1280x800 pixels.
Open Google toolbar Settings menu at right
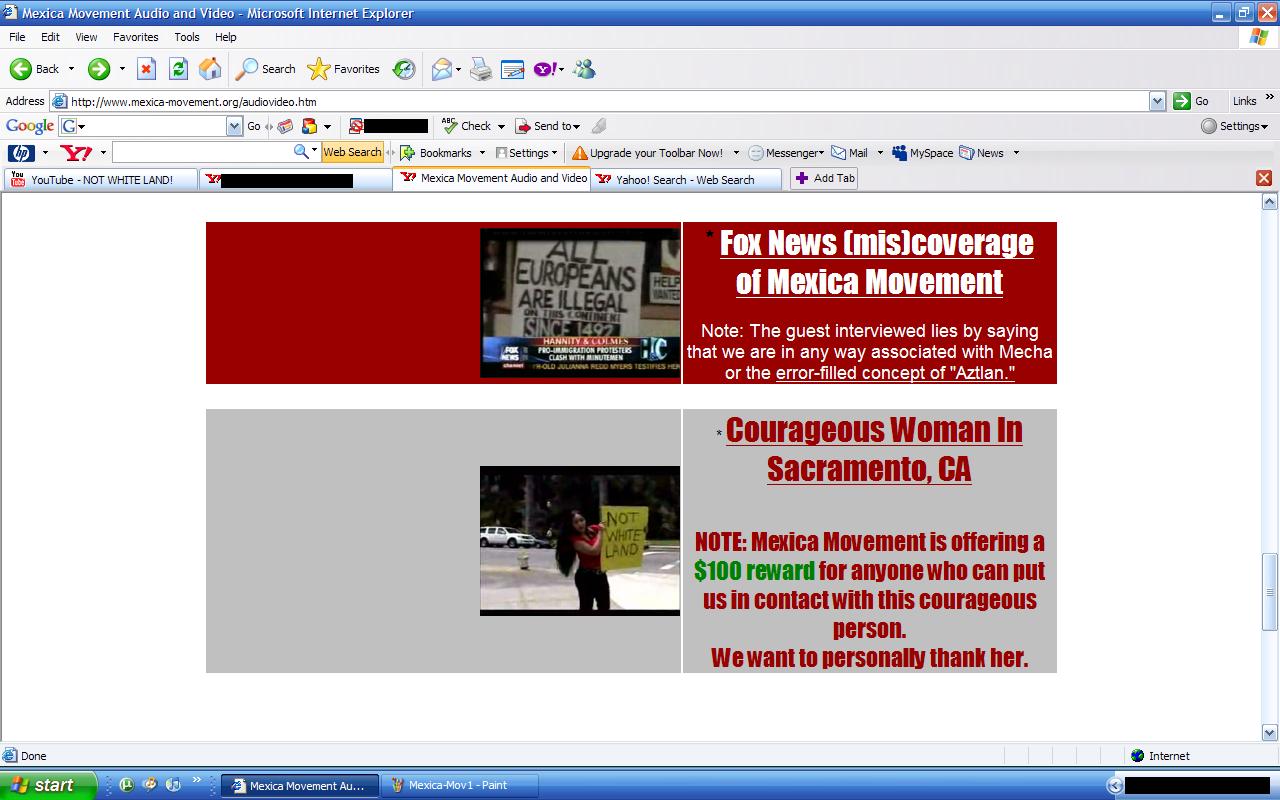coord(1235,126)
